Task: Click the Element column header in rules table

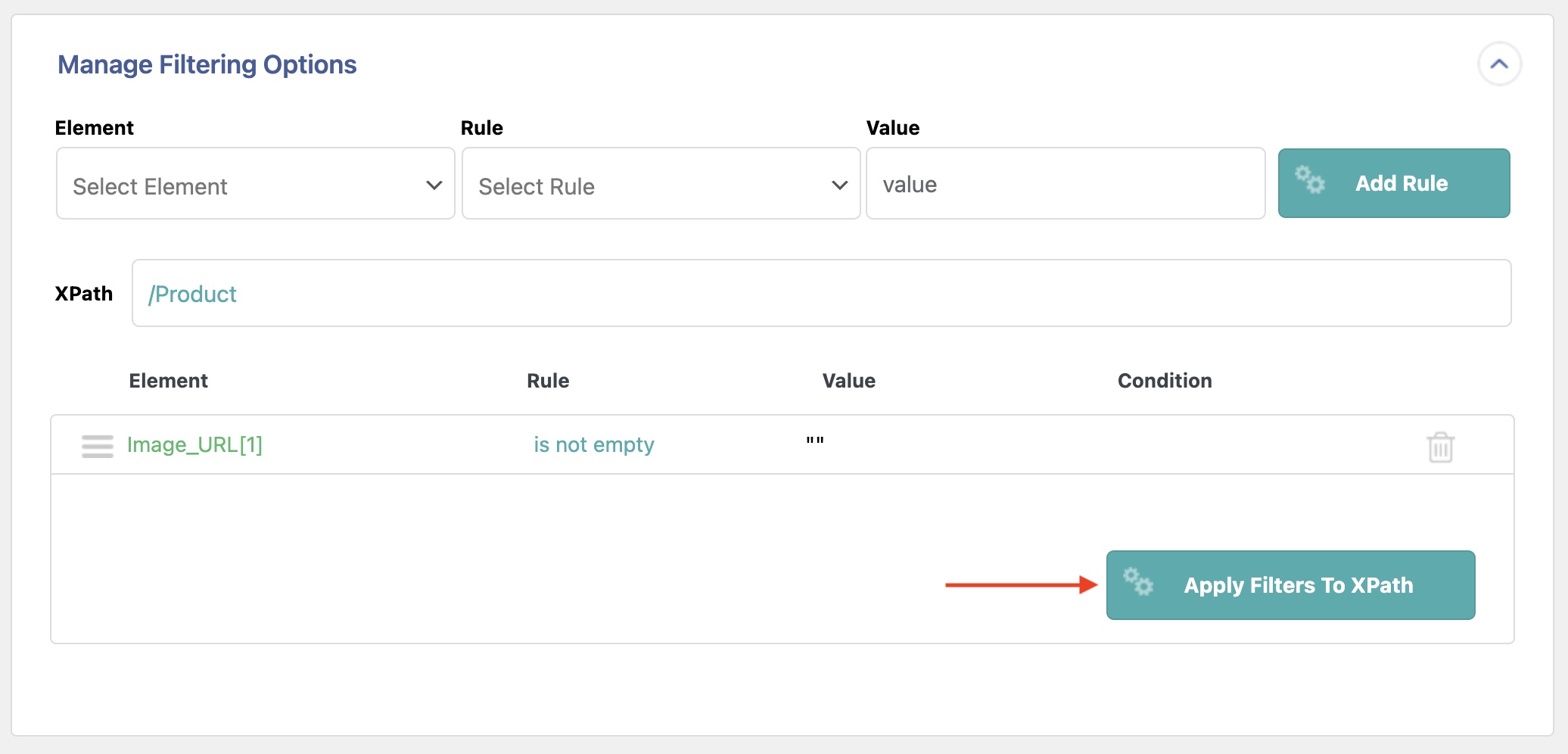Action: 168,381
